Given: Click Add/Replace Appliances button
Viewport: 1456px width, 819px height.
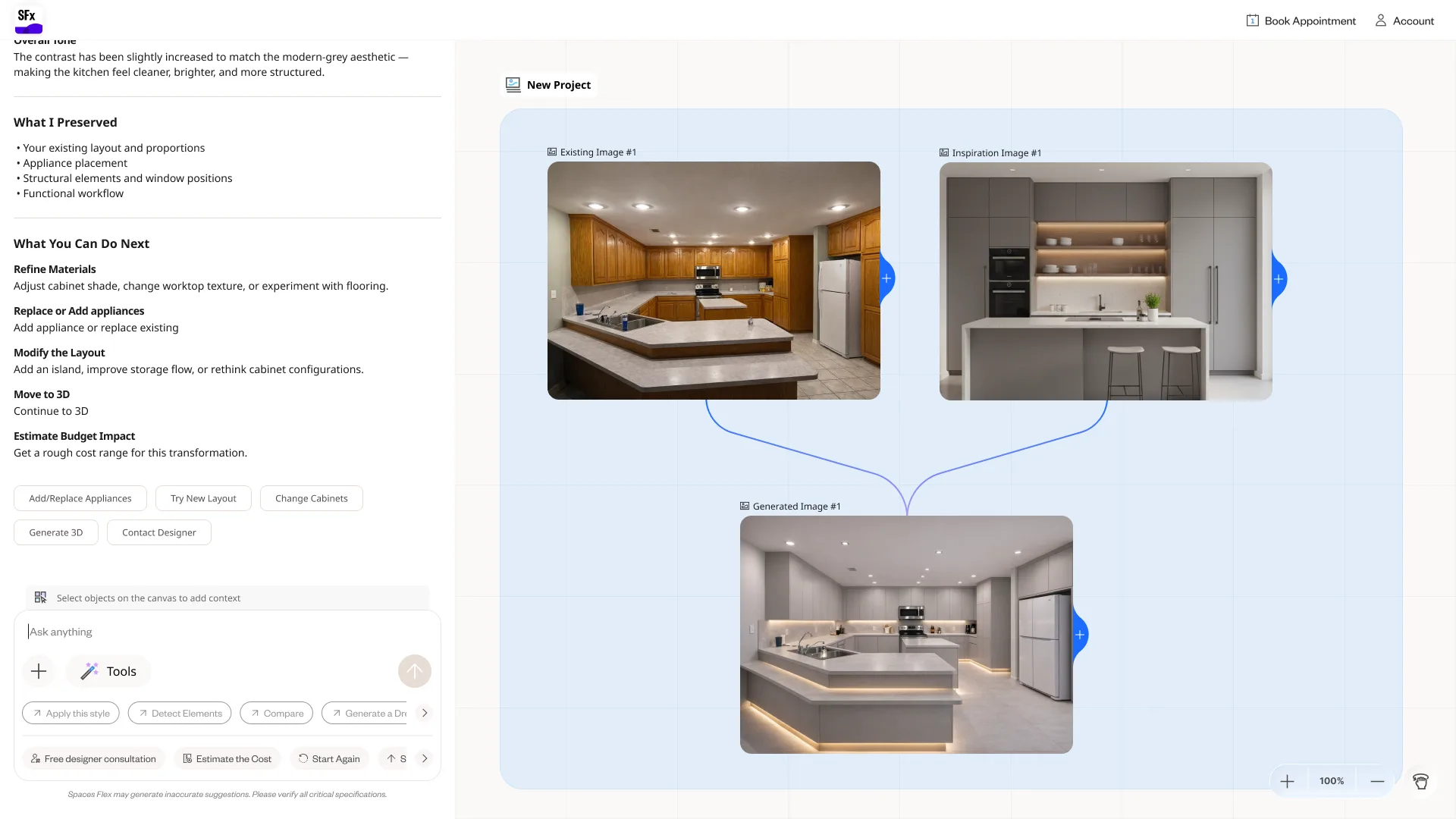Looking at the screenshot, I should (x=80, y=498).
